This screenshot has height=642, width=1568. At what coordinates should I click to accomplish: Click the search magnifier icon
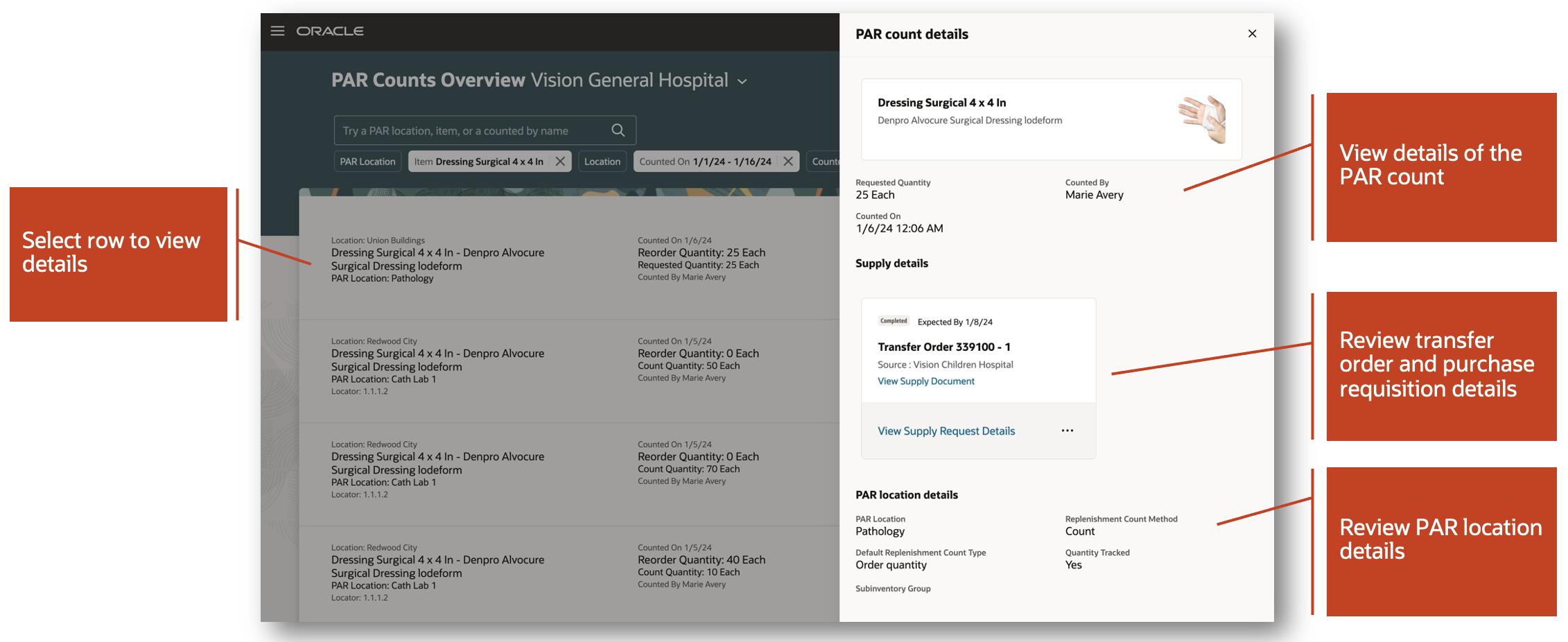pyautogui.click(x=618, y=130)
